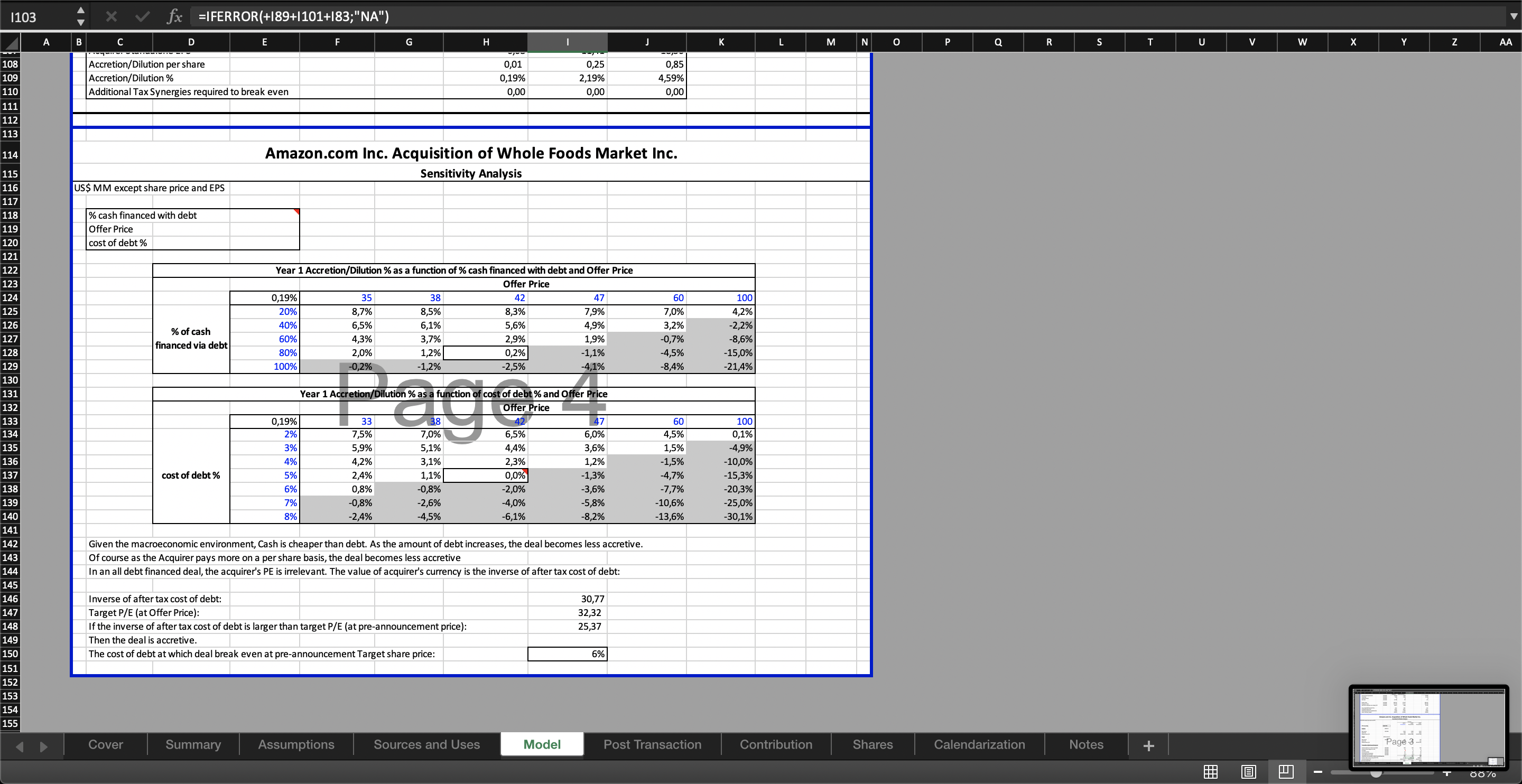This screenshot has width=1522, height=784.
Task: Open the Shares sheet tab
Action: click(x=873, y=744)
